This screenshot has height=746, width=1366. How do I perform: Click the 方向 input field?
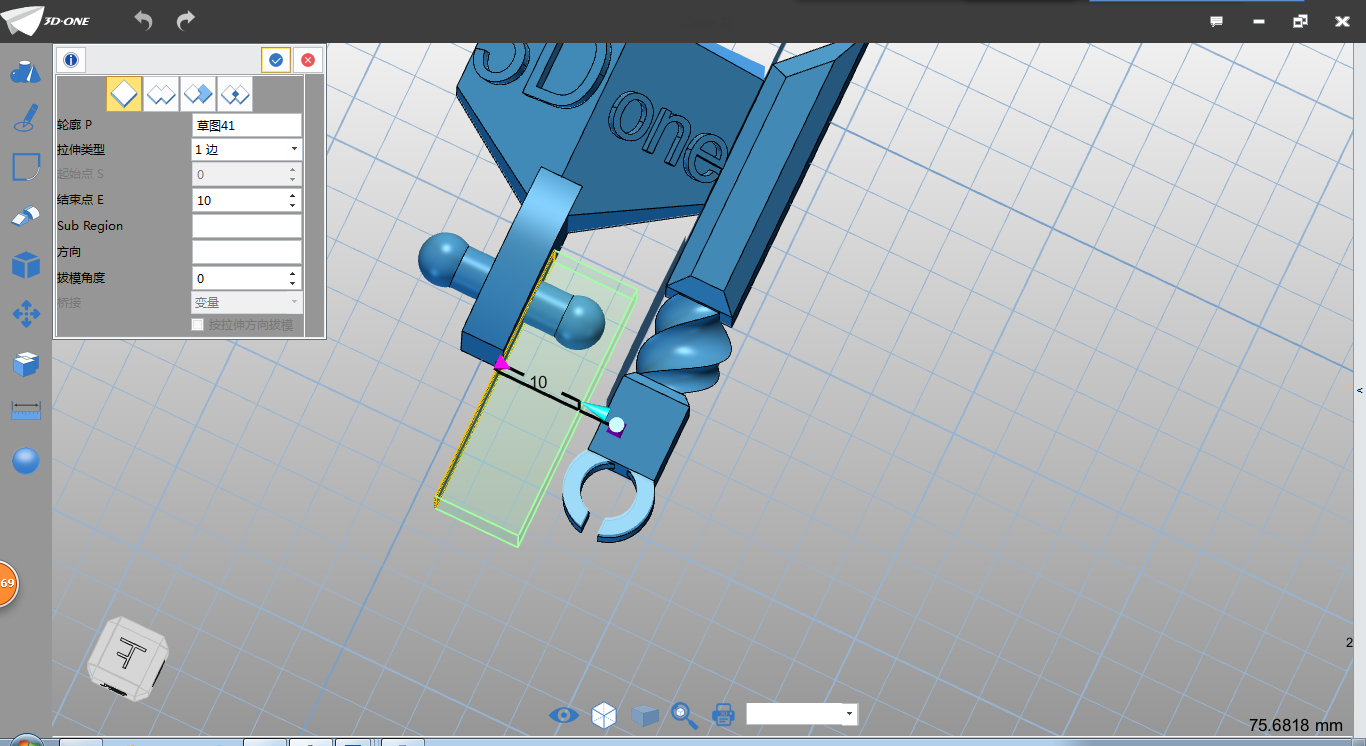[x=246, y=252]
